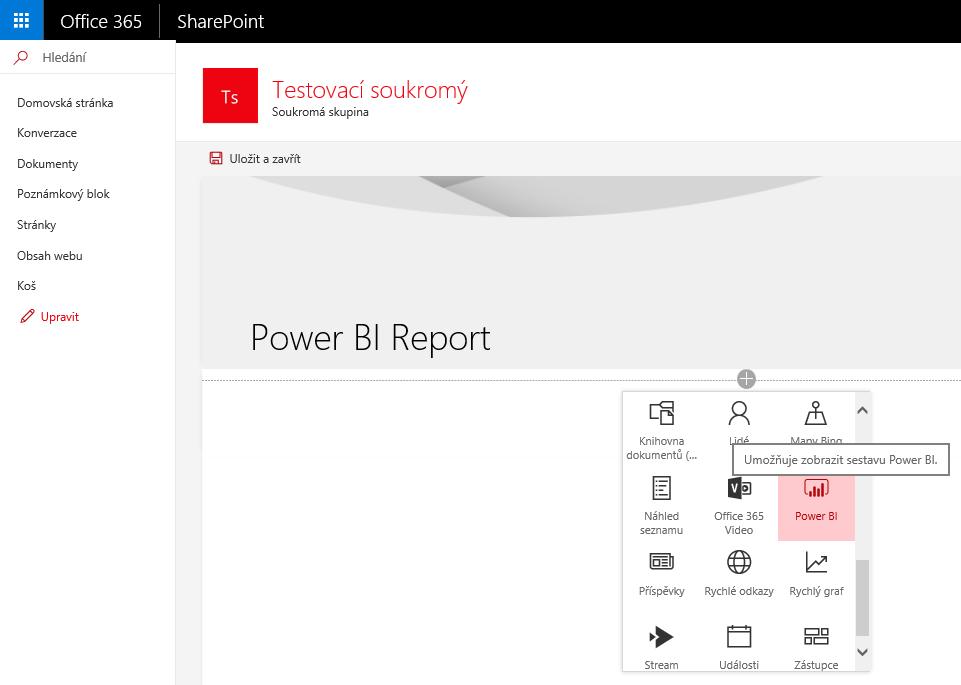Click Uložit a zavřít button
The height and width of the screenshot is (685, 961).
click(x=255, y=159)
